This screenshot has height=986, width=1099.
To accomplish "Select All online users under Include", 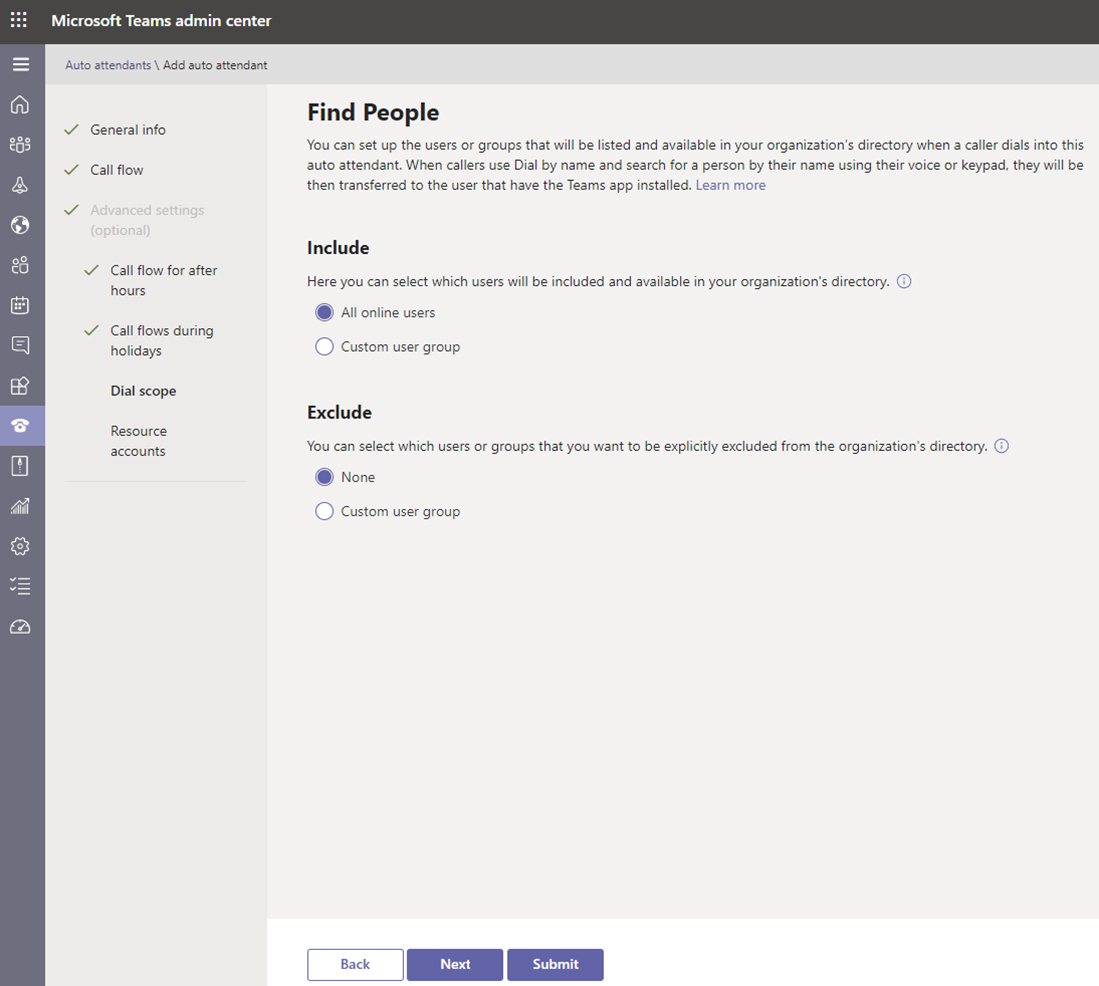I will click(324, 313).
